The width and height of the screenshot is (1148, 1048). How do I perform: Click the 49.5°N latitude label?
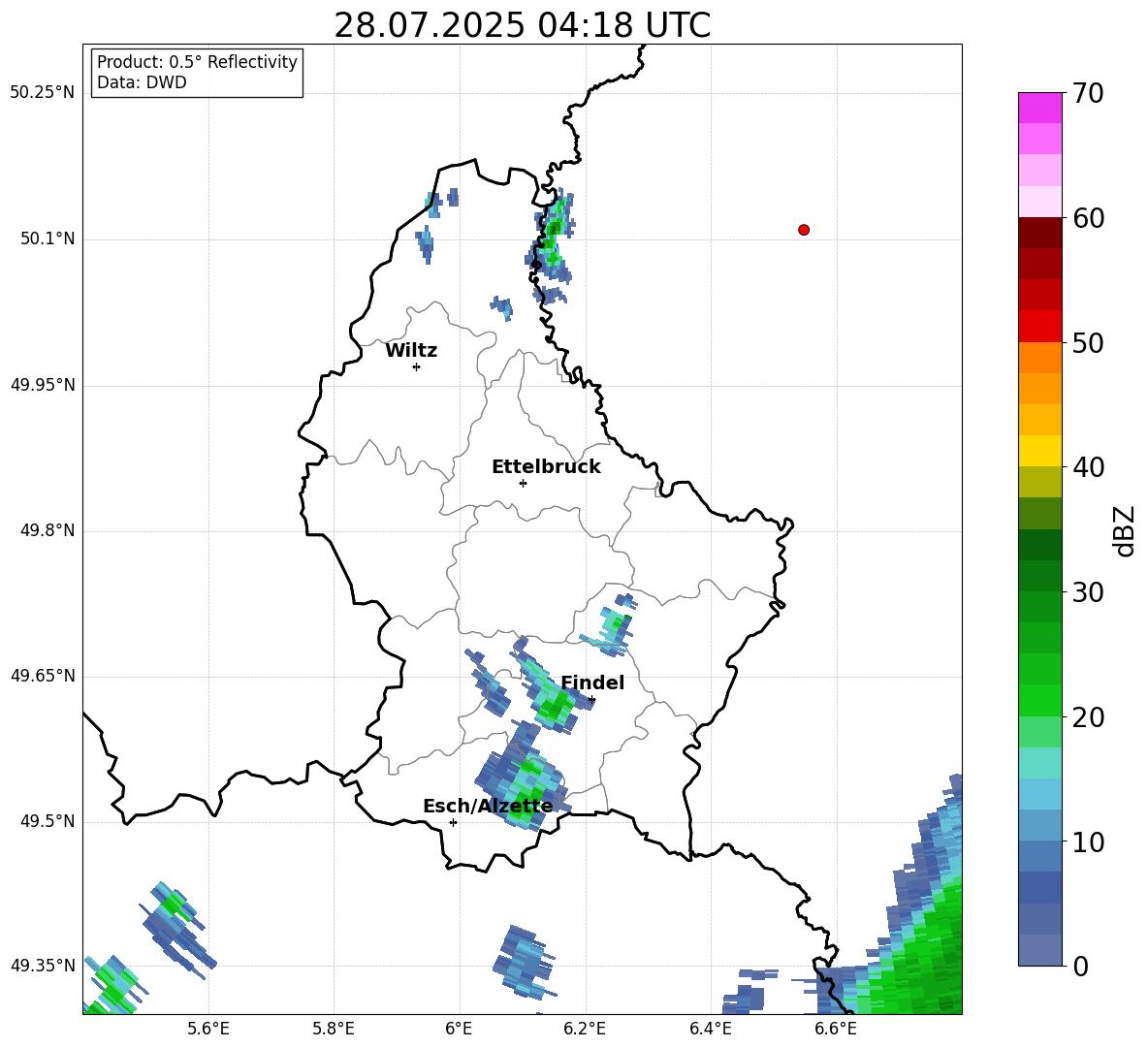pyautogui.click(x=48, y=821)
